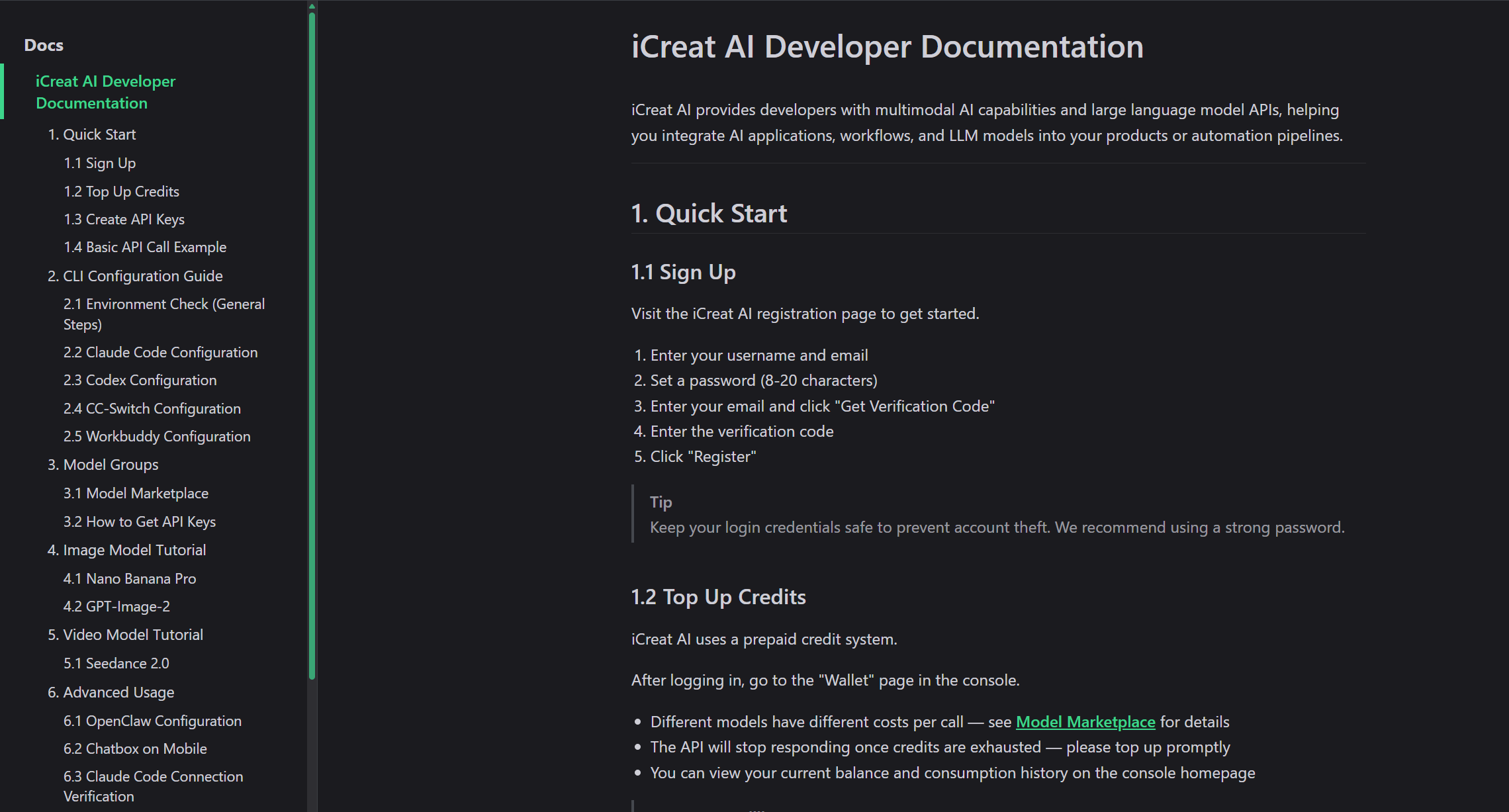This screenshot has height=812, width=1509.
Task: Click the 'Get Verification Code' step line
Action: tap(823, 406)
